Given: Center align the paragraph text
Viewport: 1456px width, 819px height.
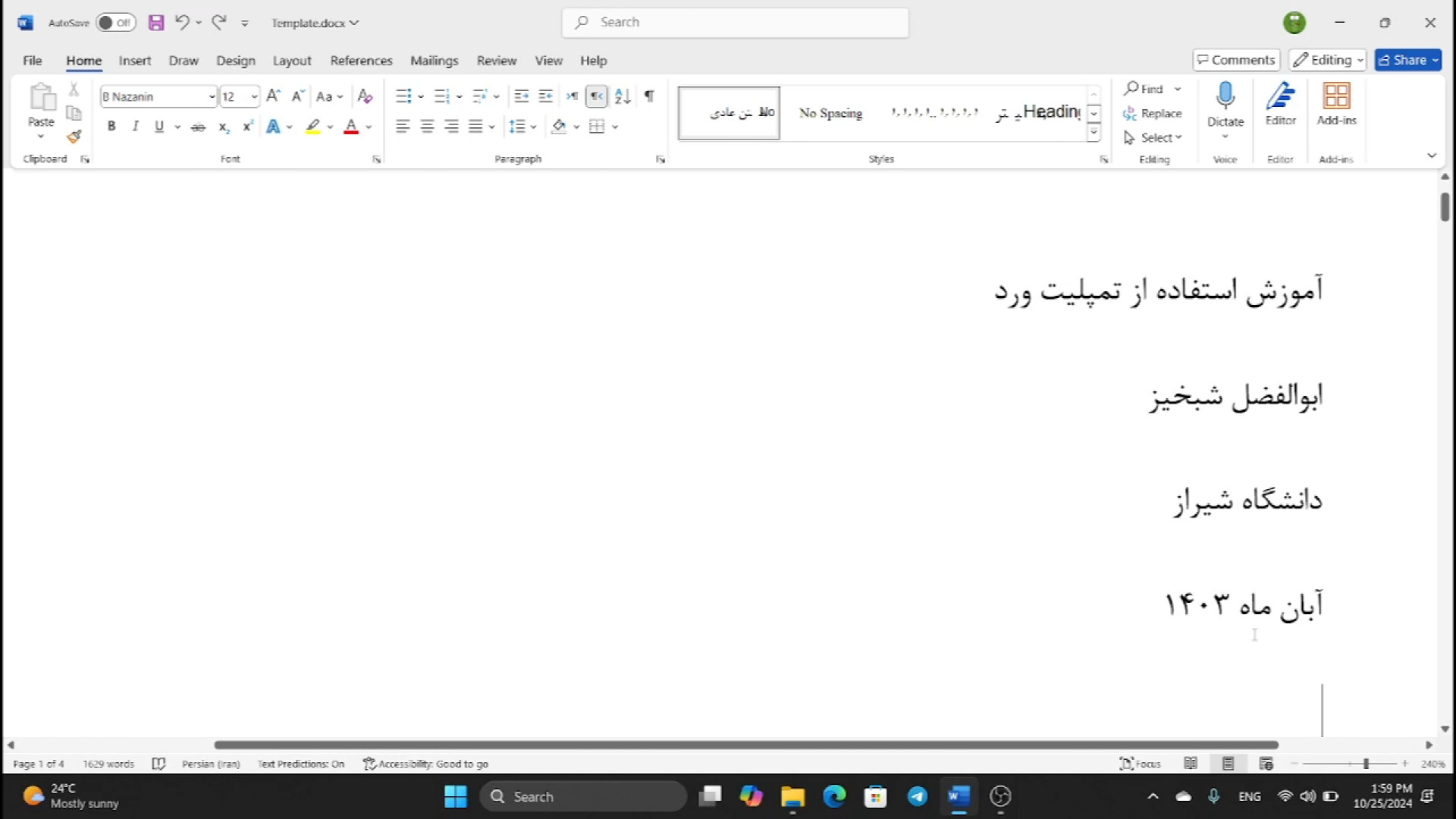Looking at the screenshot, I should tap(427, 127).
